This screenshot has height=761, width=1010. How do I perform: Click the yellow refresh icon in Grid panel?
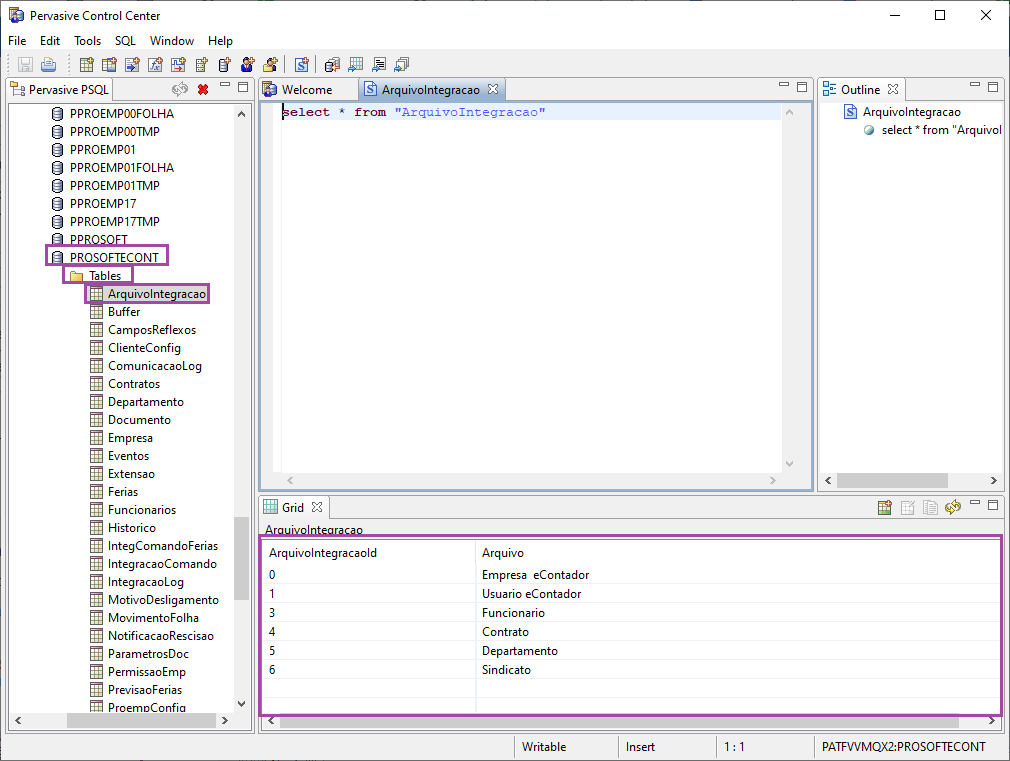[953, 508]
